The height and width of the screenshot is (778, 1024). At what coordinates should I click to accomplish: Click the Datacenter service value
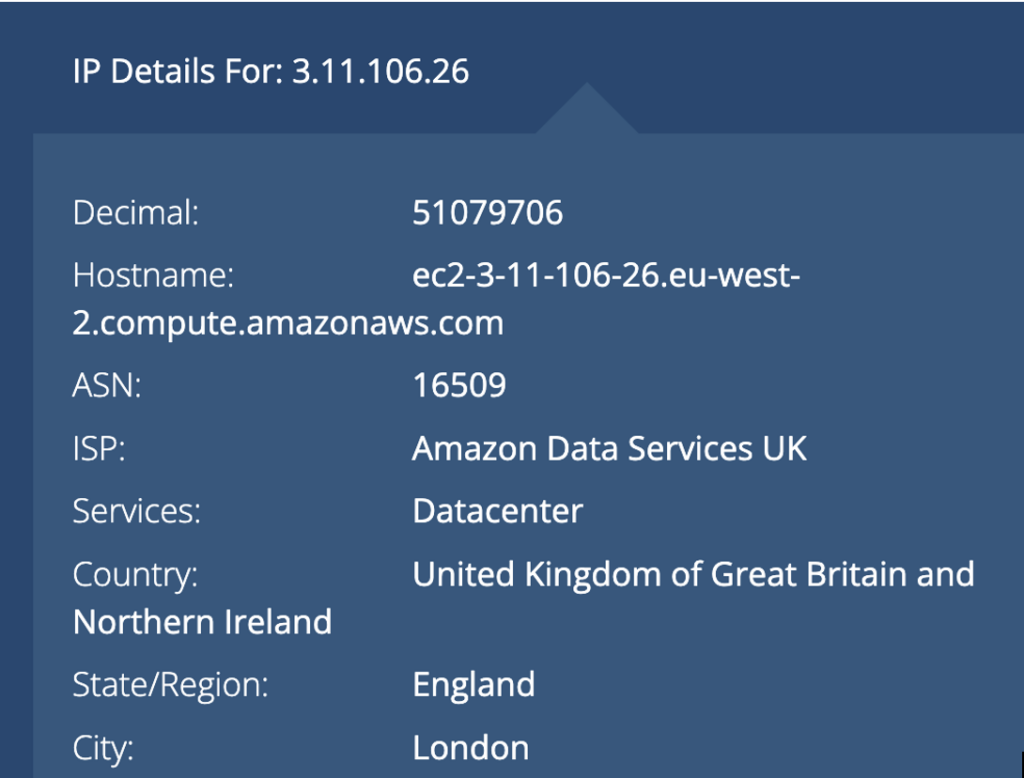coord(497,511)
